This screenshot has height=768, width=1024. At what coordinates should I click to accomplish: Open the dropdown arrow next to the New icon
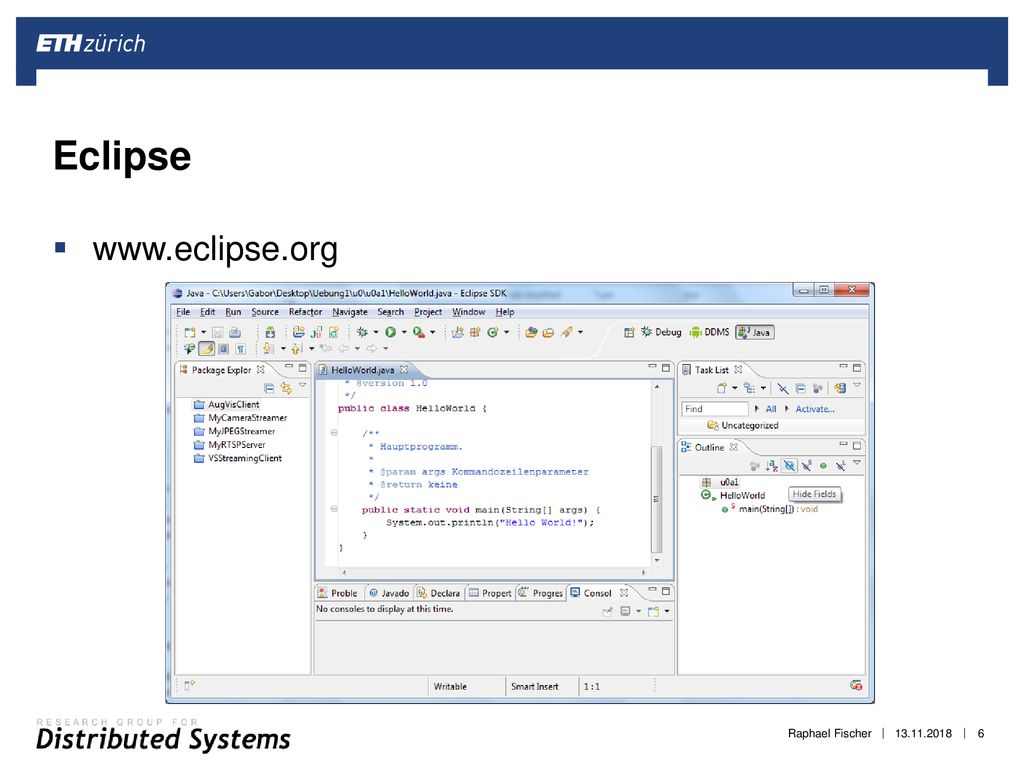pyautogui.click(x=203, y=332)
